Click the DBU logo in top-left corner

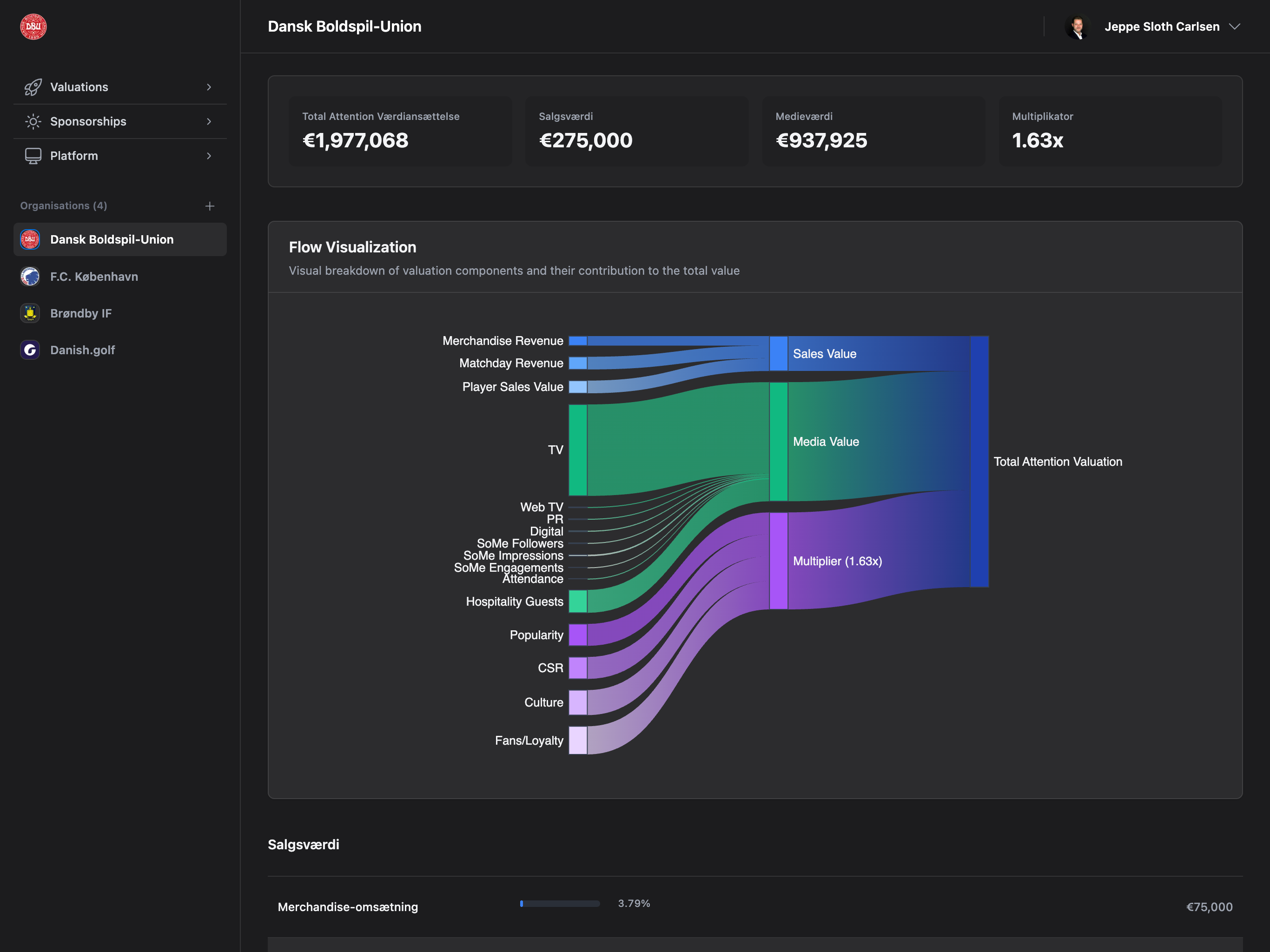[33, 27]
